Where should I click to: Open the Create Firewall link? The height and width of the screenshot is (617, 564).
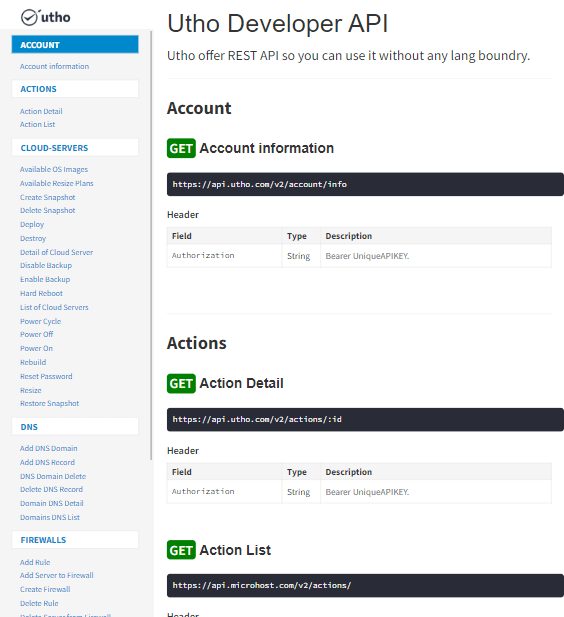45,589
